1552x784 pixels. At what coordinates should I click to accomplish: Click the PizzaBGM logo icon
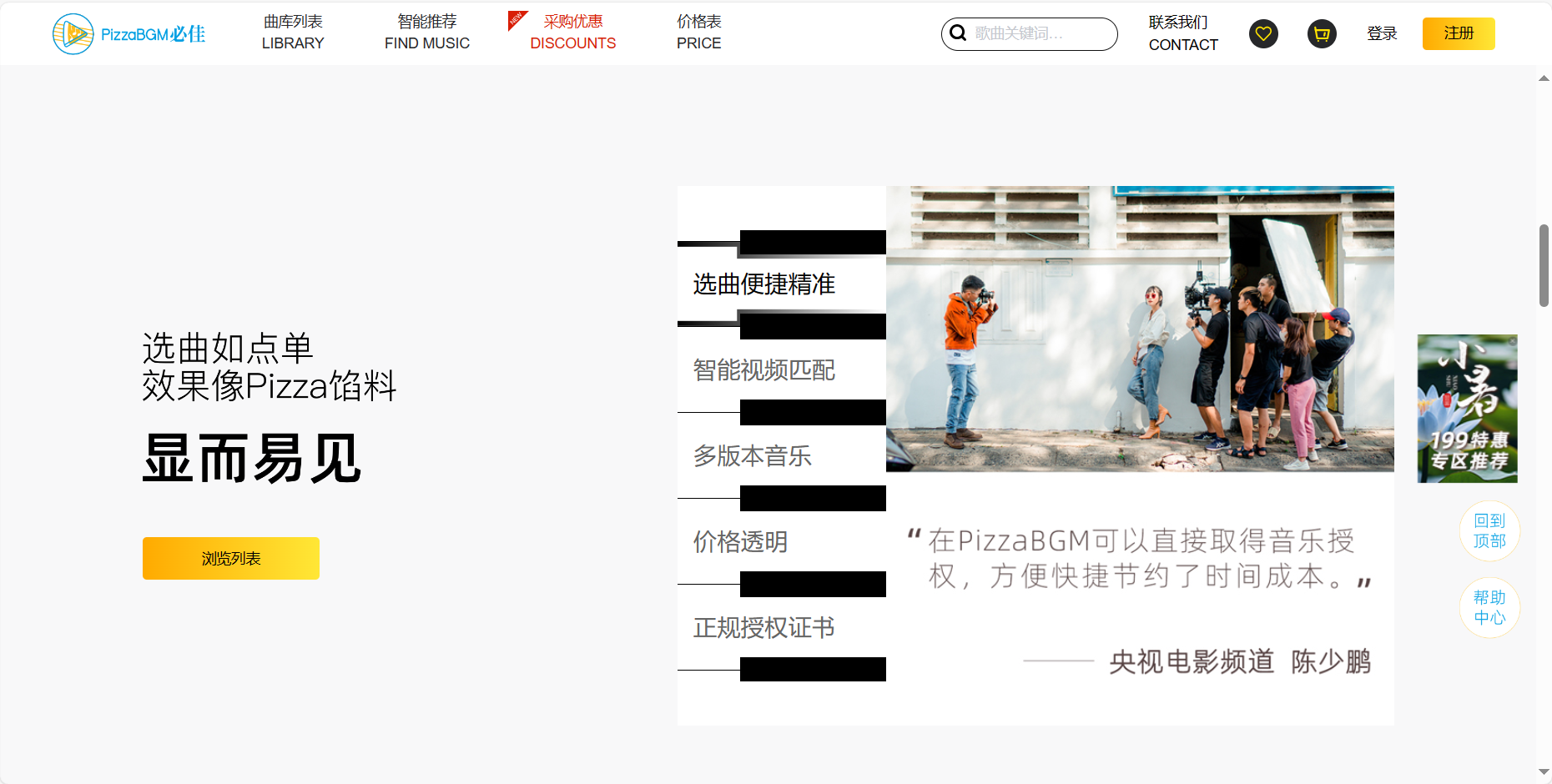pos(73,34)
